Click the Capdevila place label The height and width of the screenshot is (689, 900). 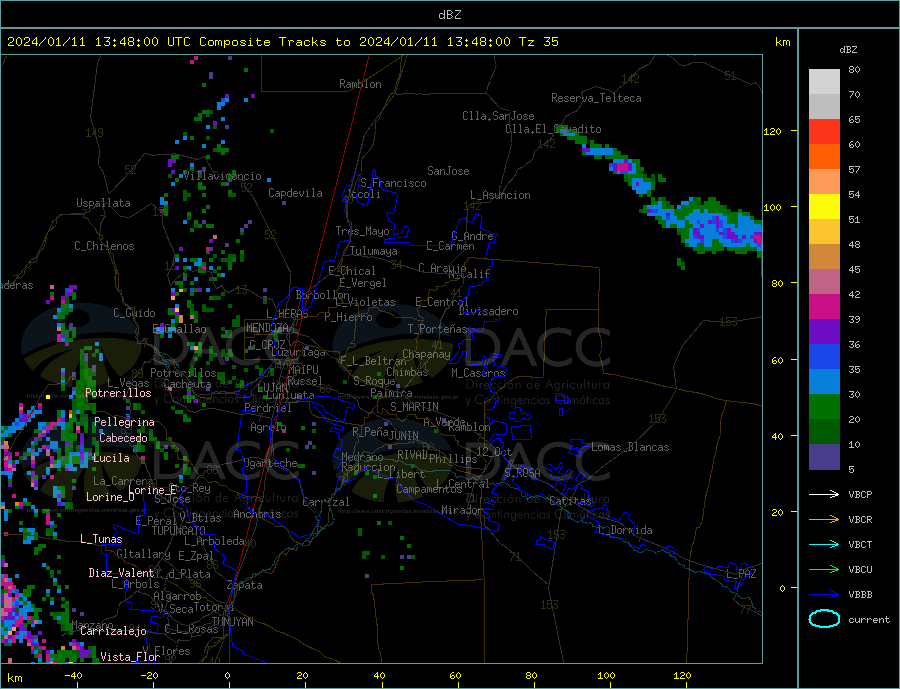(x=295, y=193)
